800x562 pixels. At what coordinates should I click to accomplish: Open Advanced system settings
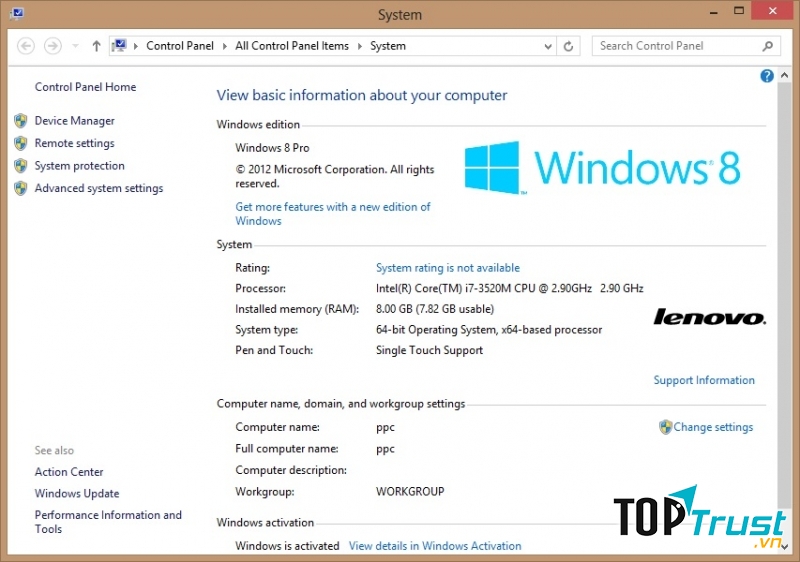[99, 188]
